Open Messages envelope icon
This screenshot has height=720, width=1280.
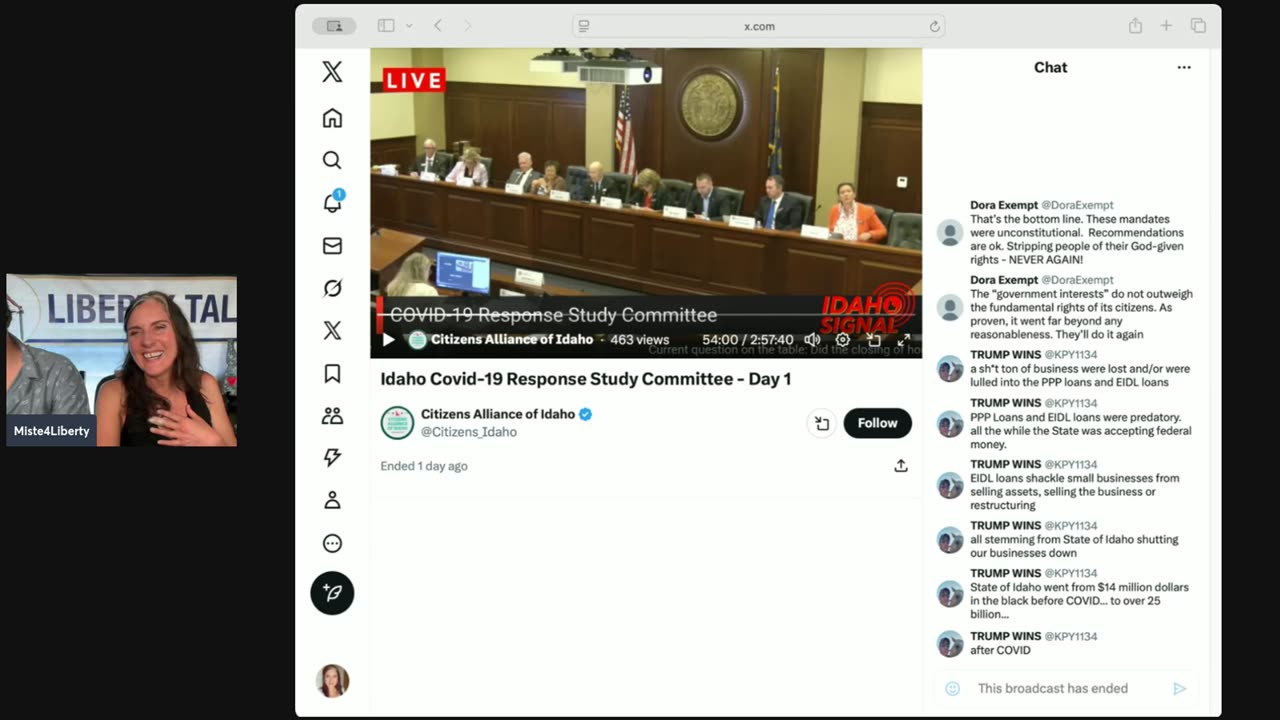pyautogui.click(x=332, y=246)
